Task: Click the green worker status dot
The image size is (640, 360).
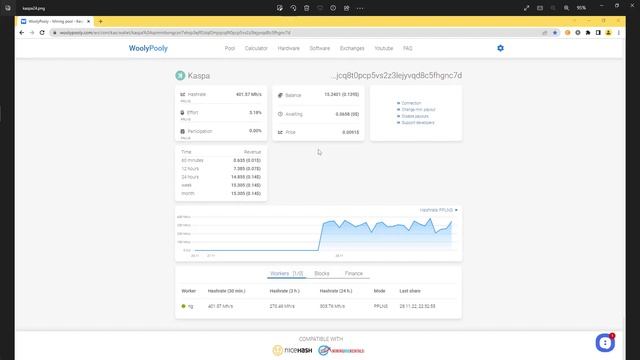Action: tap(183, 306)
